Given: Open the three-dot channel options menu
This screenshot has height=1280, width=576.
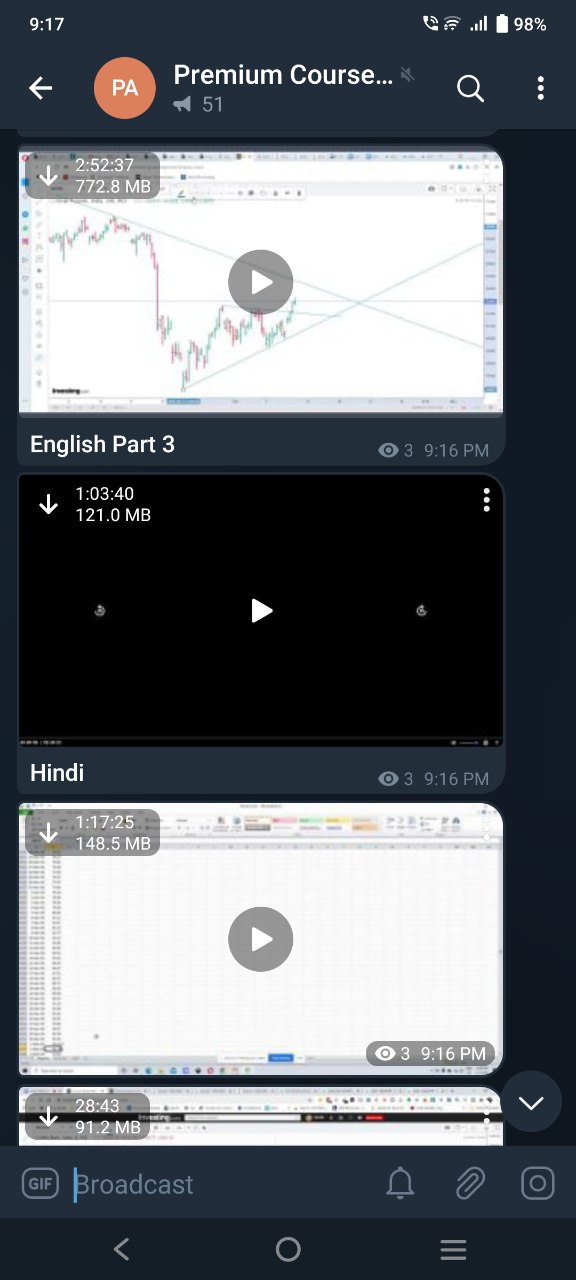Looking at the screenshot, I should (x=540, y=88).
